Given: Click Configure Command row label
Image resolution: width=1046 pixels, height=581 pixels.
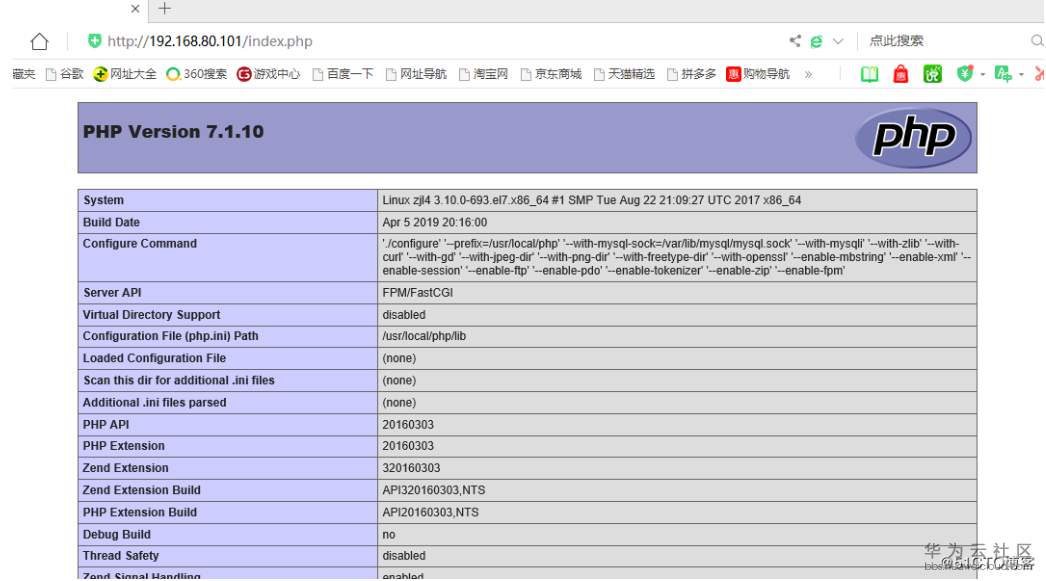Looking at the screenshot, I should tap(139, 243).
